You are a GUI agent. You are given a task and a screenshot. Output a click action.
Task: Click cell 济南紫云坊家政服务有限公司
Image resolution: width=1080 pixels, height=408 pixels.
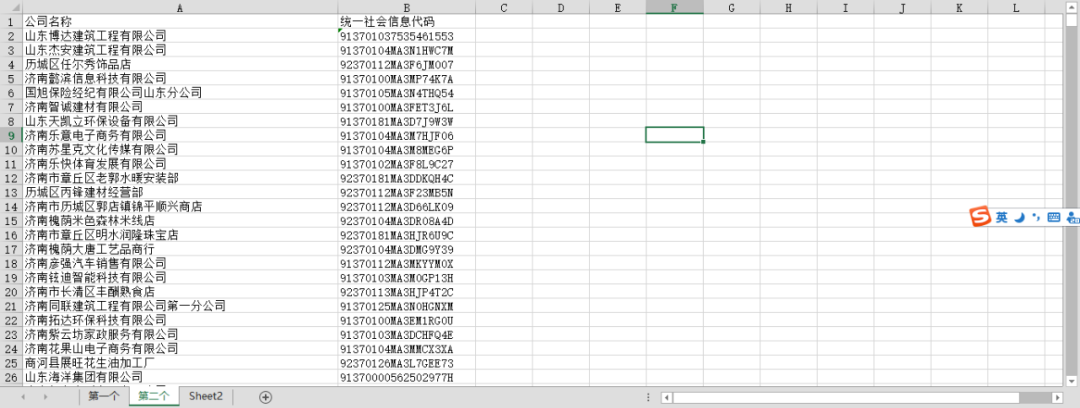(180, 334)
